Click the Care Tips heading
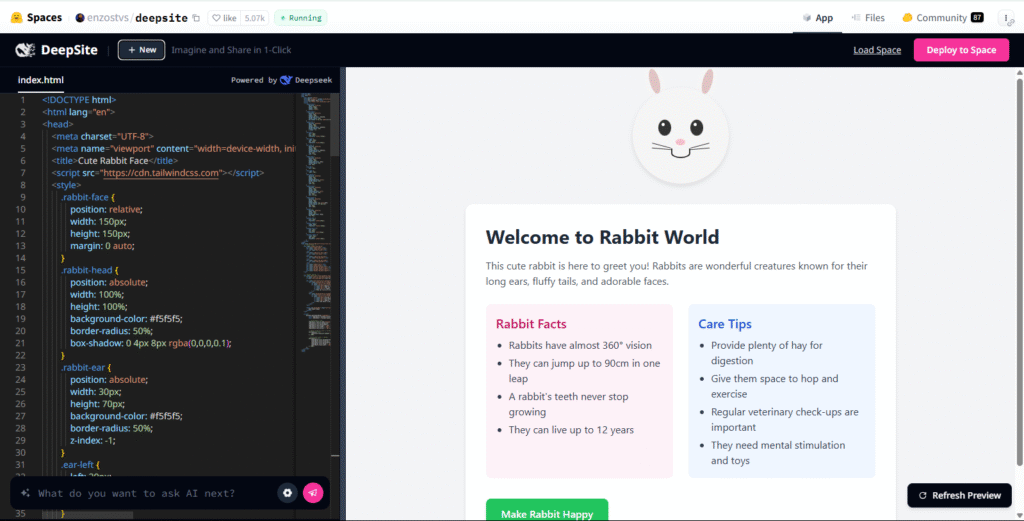 (725, 324)
